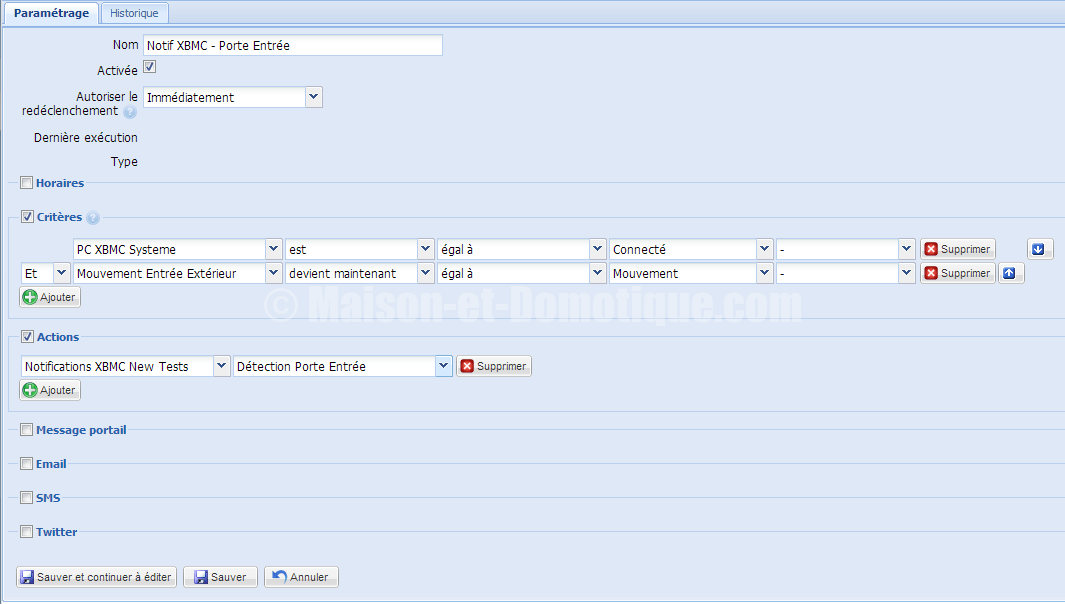Cancel editing with Annuler
Image resolution: width=1065 pixels, height=604 pixels.
point(301,577)
